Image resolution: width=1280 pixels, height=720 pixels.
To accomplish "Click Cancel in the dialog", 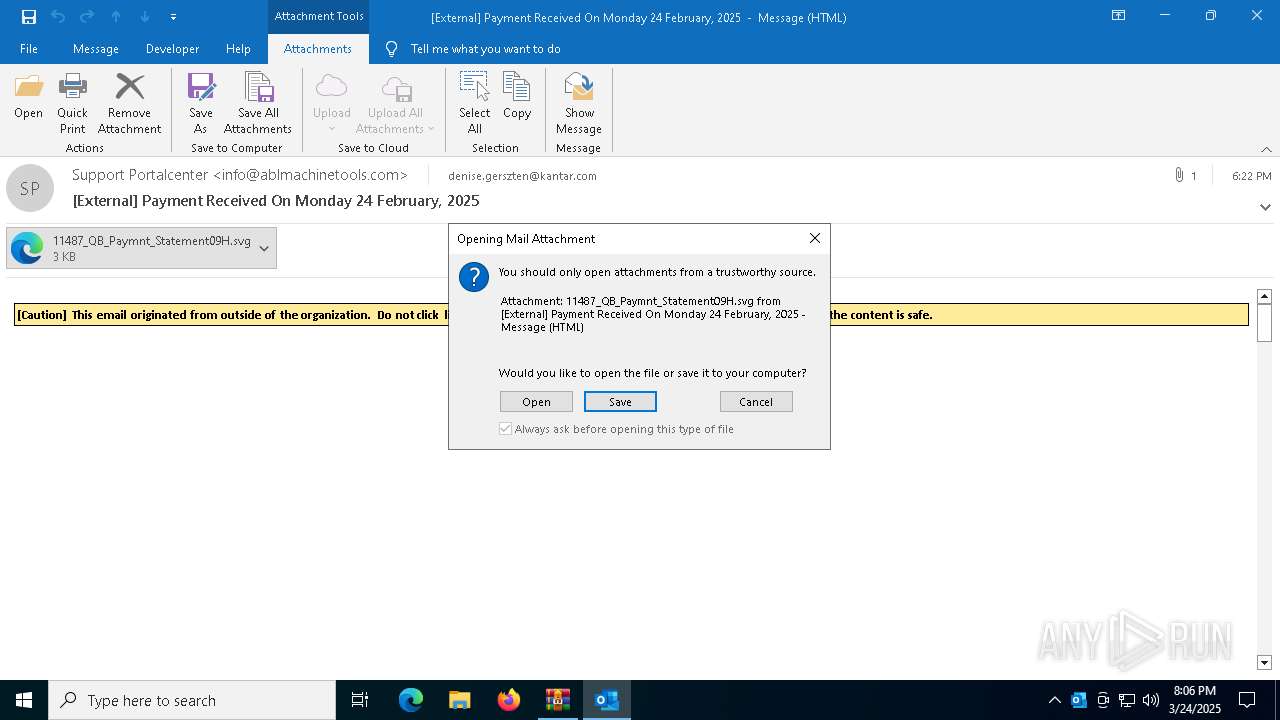I will click(x=756, y=402).
